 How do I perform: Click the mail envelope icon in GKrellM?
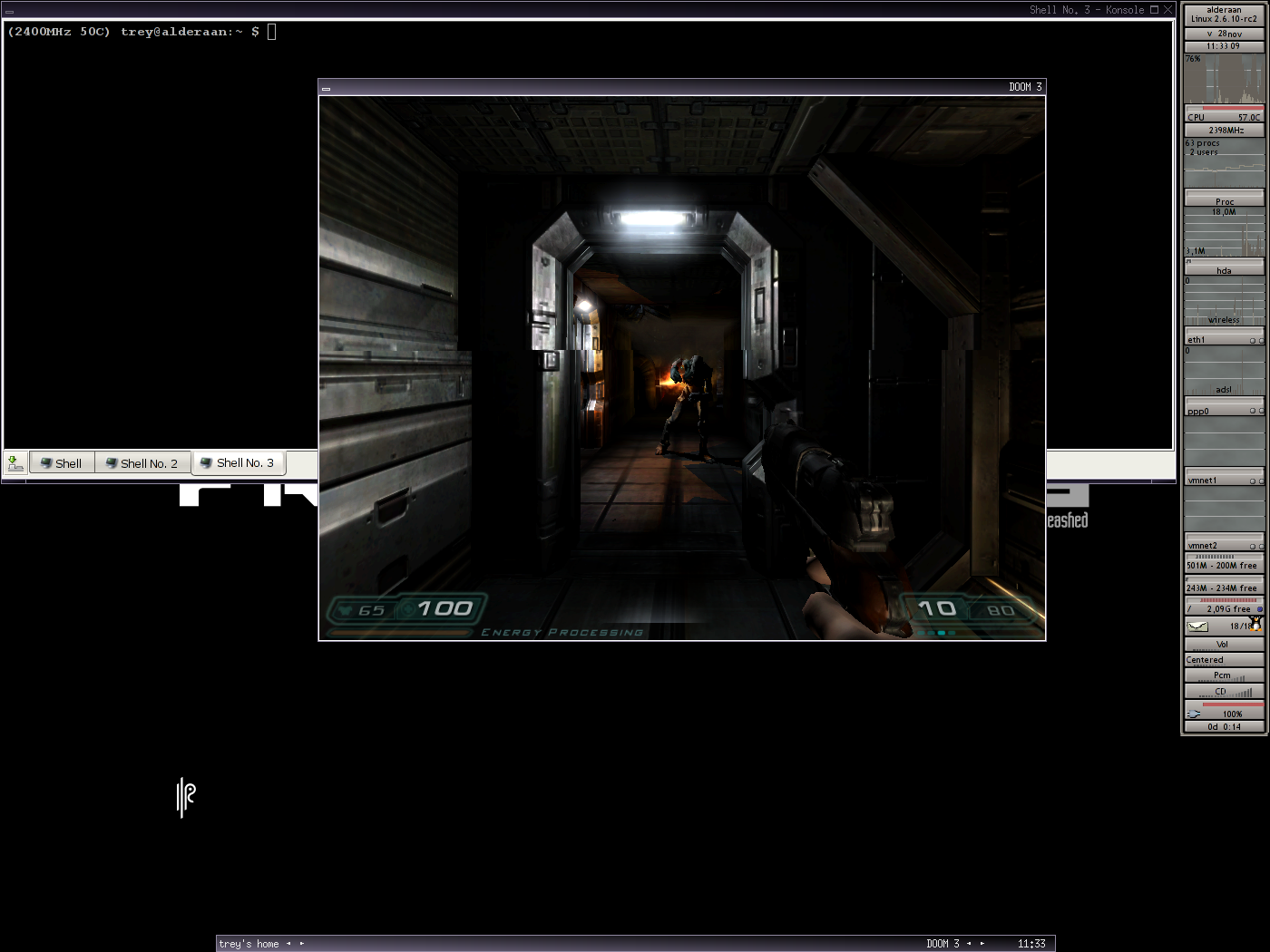click(x=1197, y=627)
